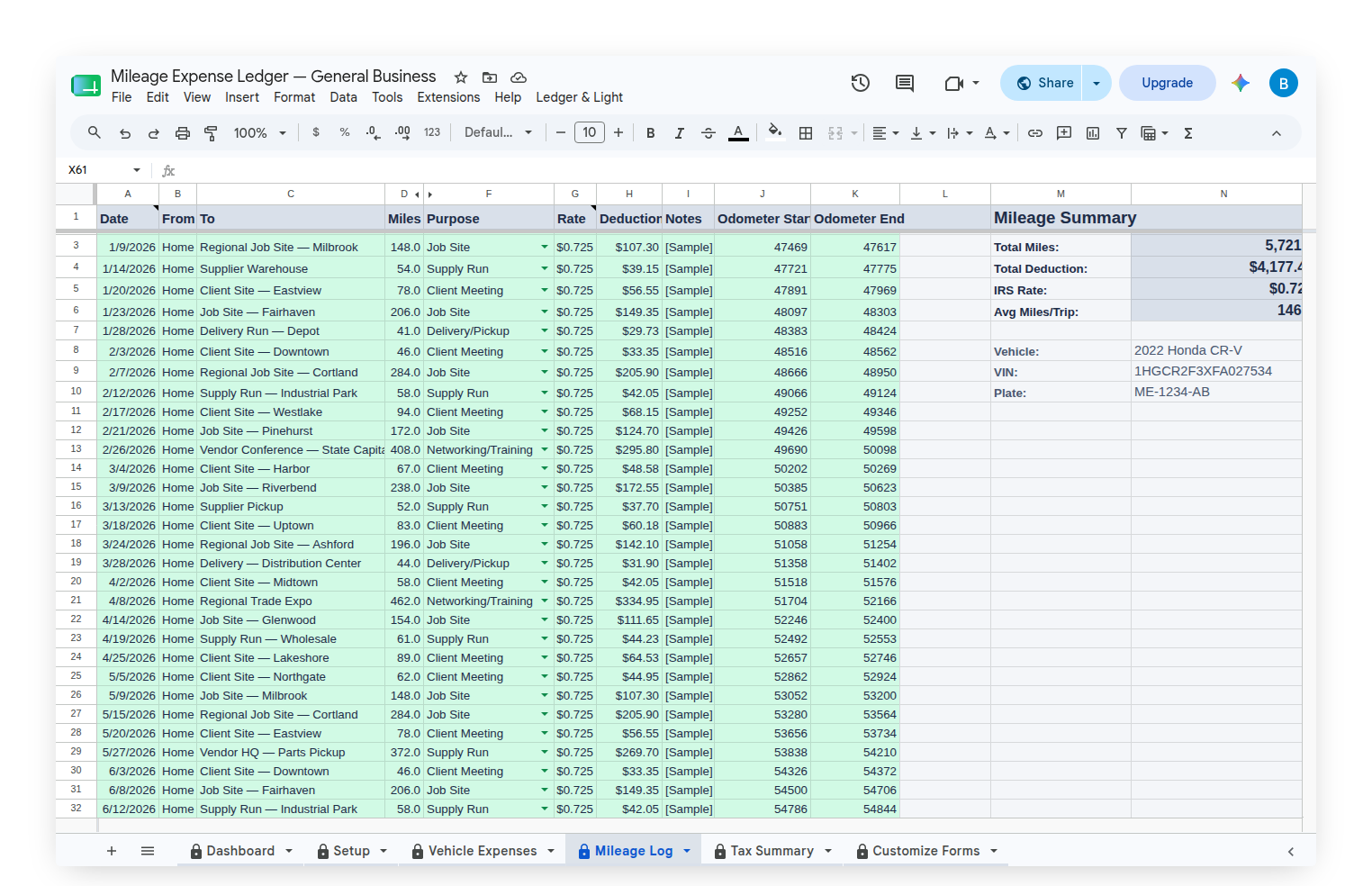Toggle italic formatting
The image size is (1372, 886).
tap(680, 133)
